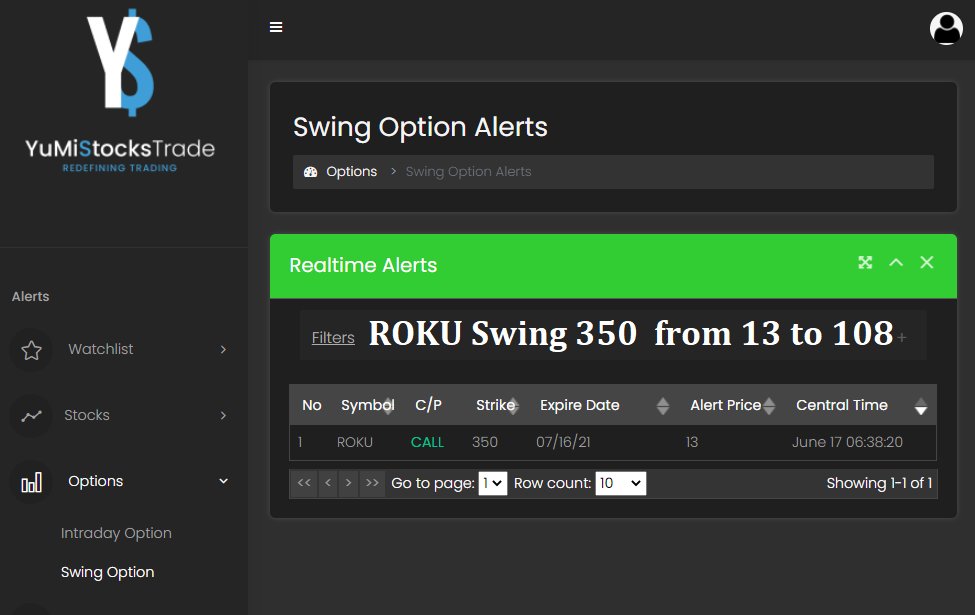The width and height of the screenshot is (975, 615).
Task: Open Intraday Option submenu item
Action: [116, 534]
